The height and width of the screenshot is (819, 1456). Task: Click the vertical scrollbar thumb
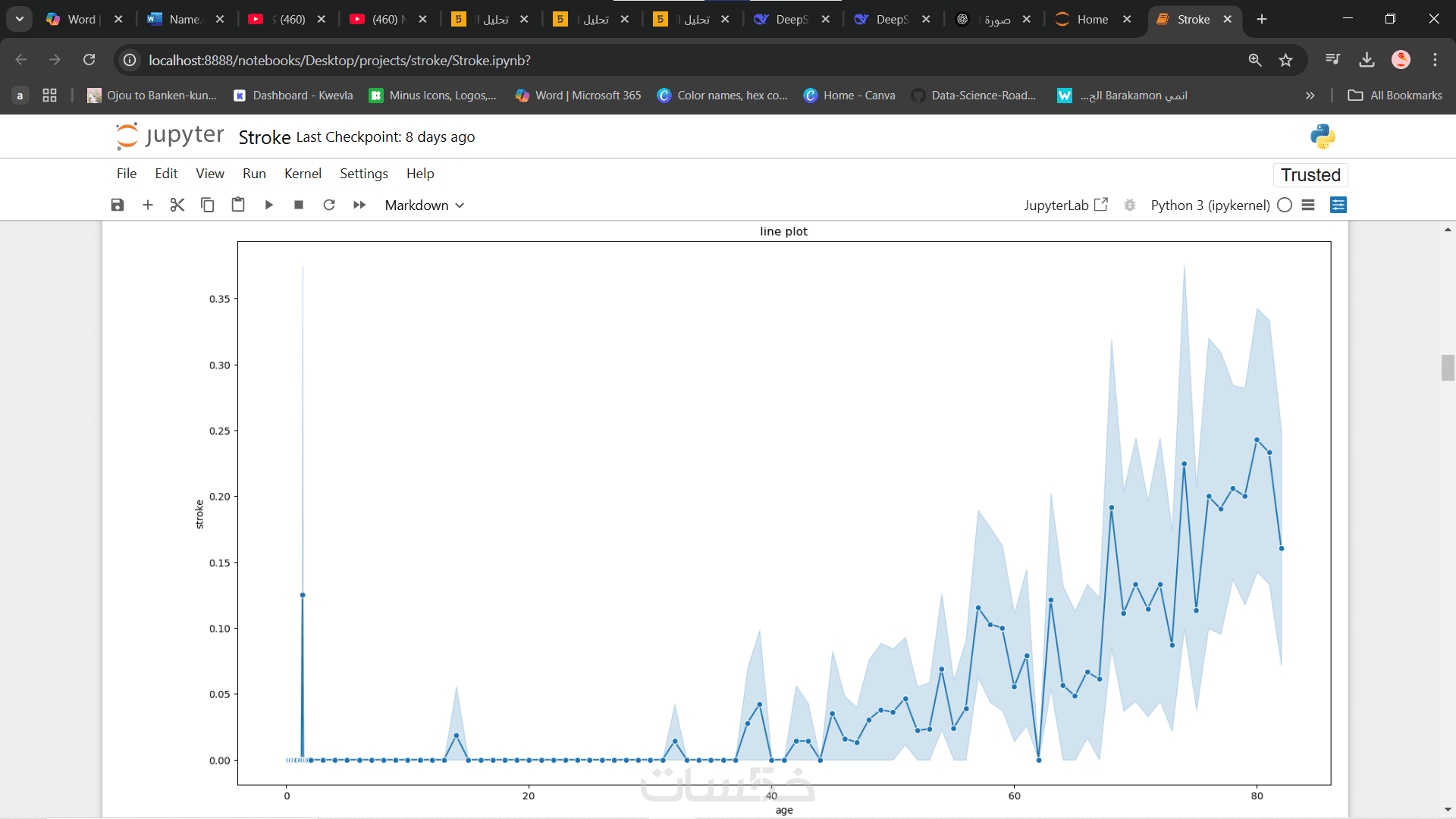pos(1448,368)
